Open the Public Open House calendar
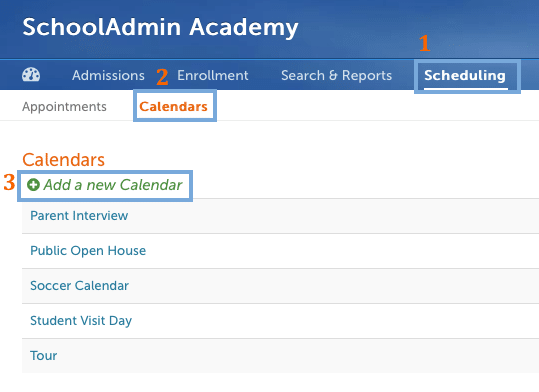 (x=88, y=251)
